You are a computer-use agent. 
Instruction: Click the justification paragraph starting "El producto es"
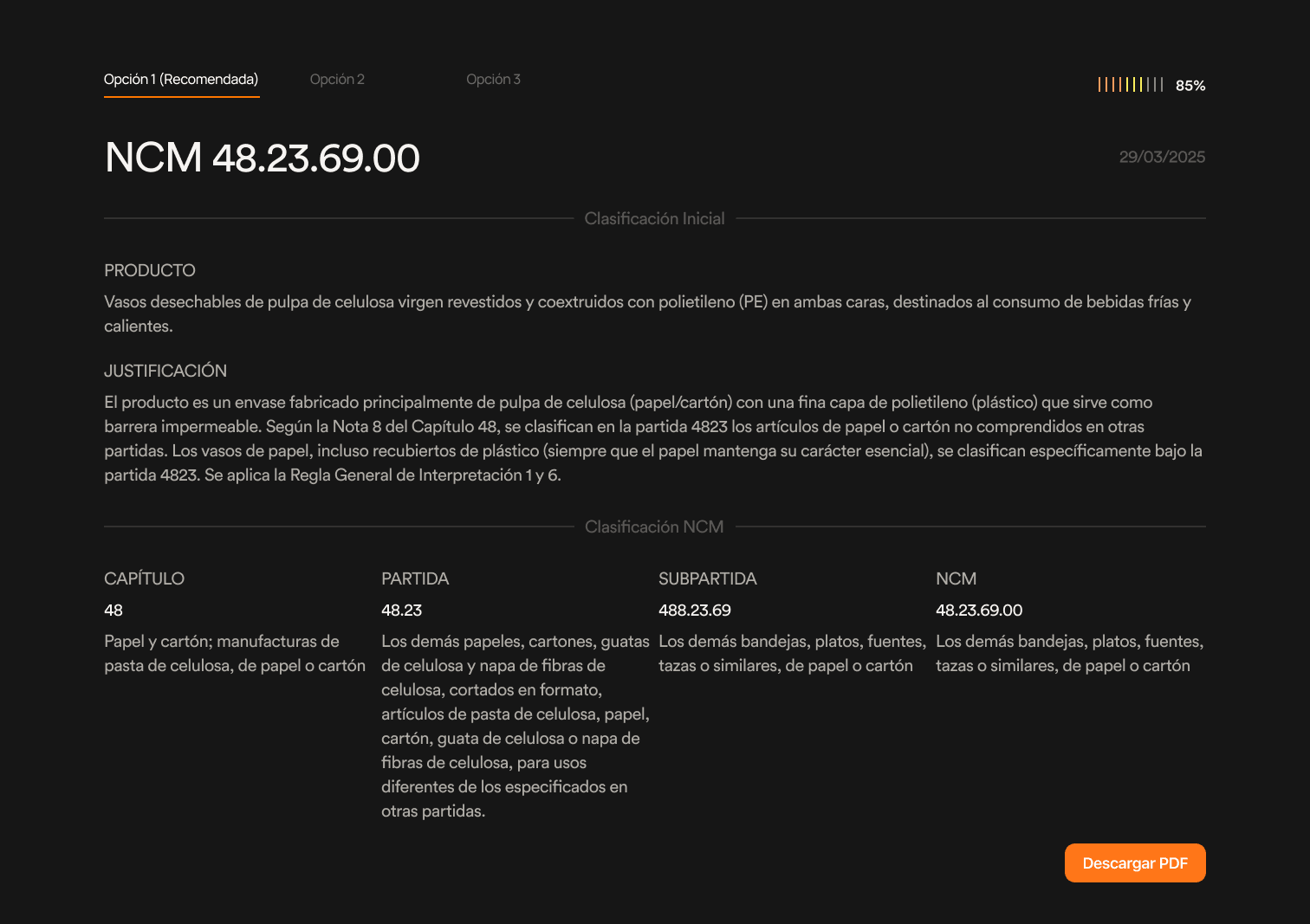[653, 439]
